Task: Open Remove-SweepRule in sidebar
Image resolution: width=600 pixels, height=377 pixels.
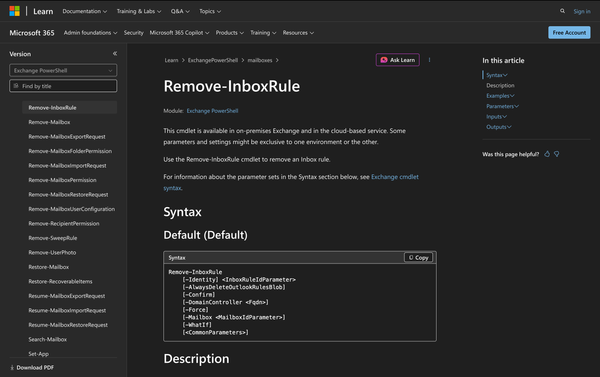Action: (x=53, y=238)
